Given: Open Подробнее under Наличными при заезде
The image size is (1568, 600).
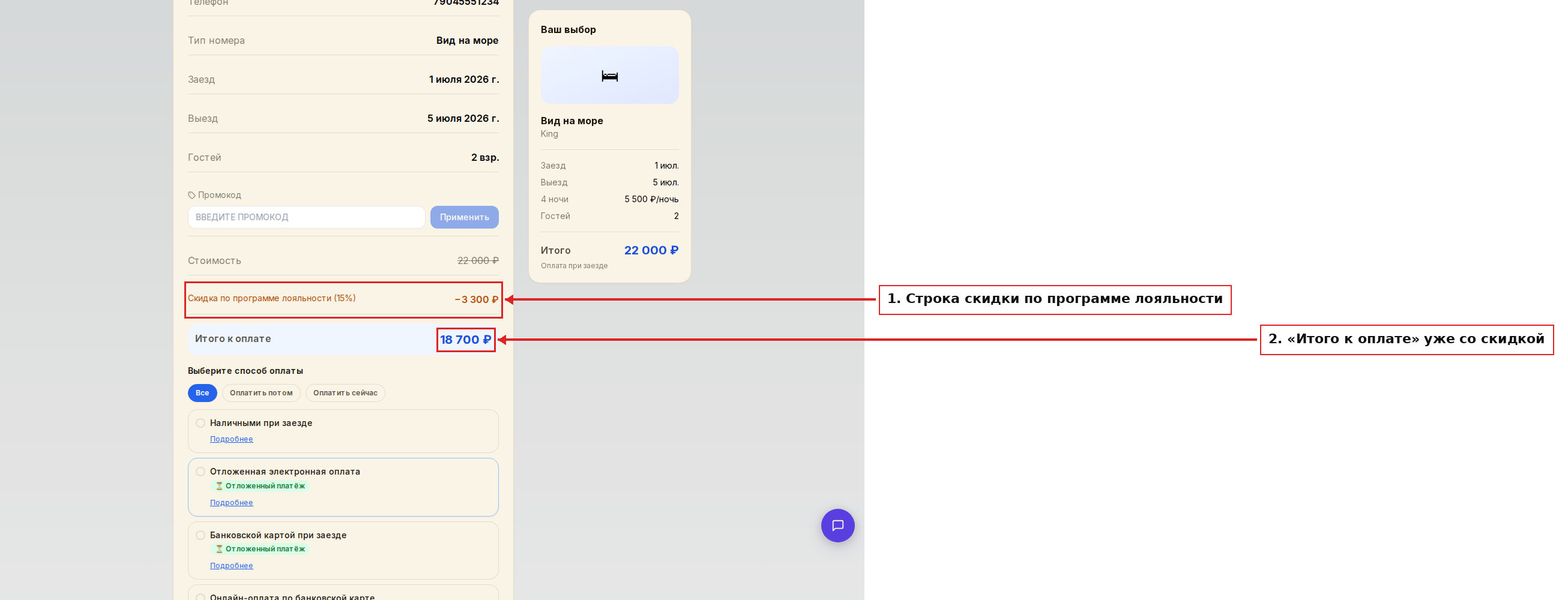Looking at the screenshot, I should tap(231, 439).
